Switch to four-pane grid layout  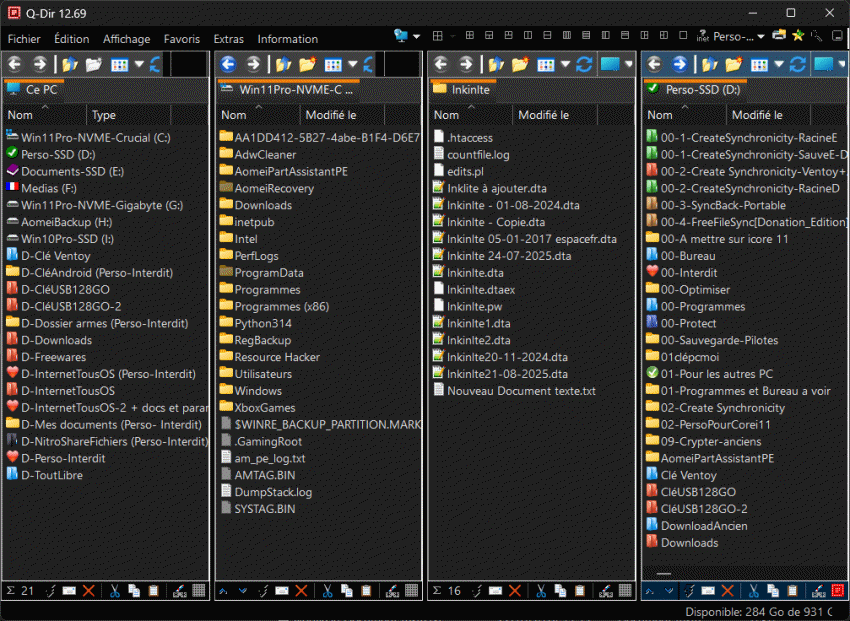(469, 36)
